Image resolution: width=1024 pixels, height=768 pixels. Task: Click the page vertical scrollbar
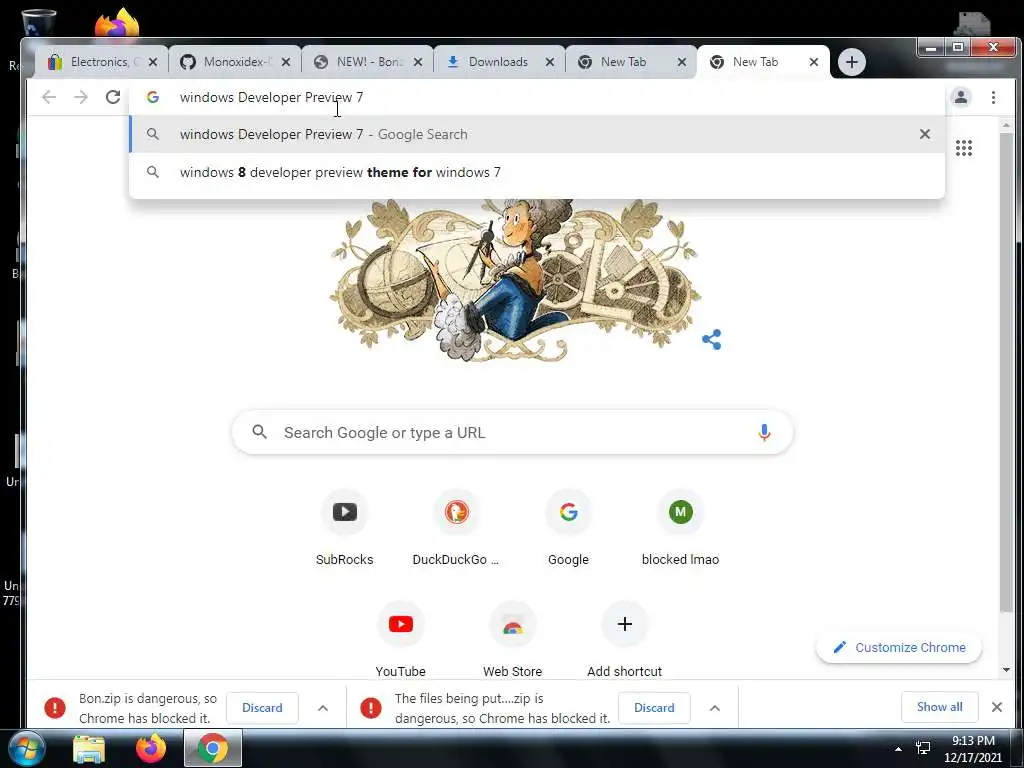(1006, 372)
